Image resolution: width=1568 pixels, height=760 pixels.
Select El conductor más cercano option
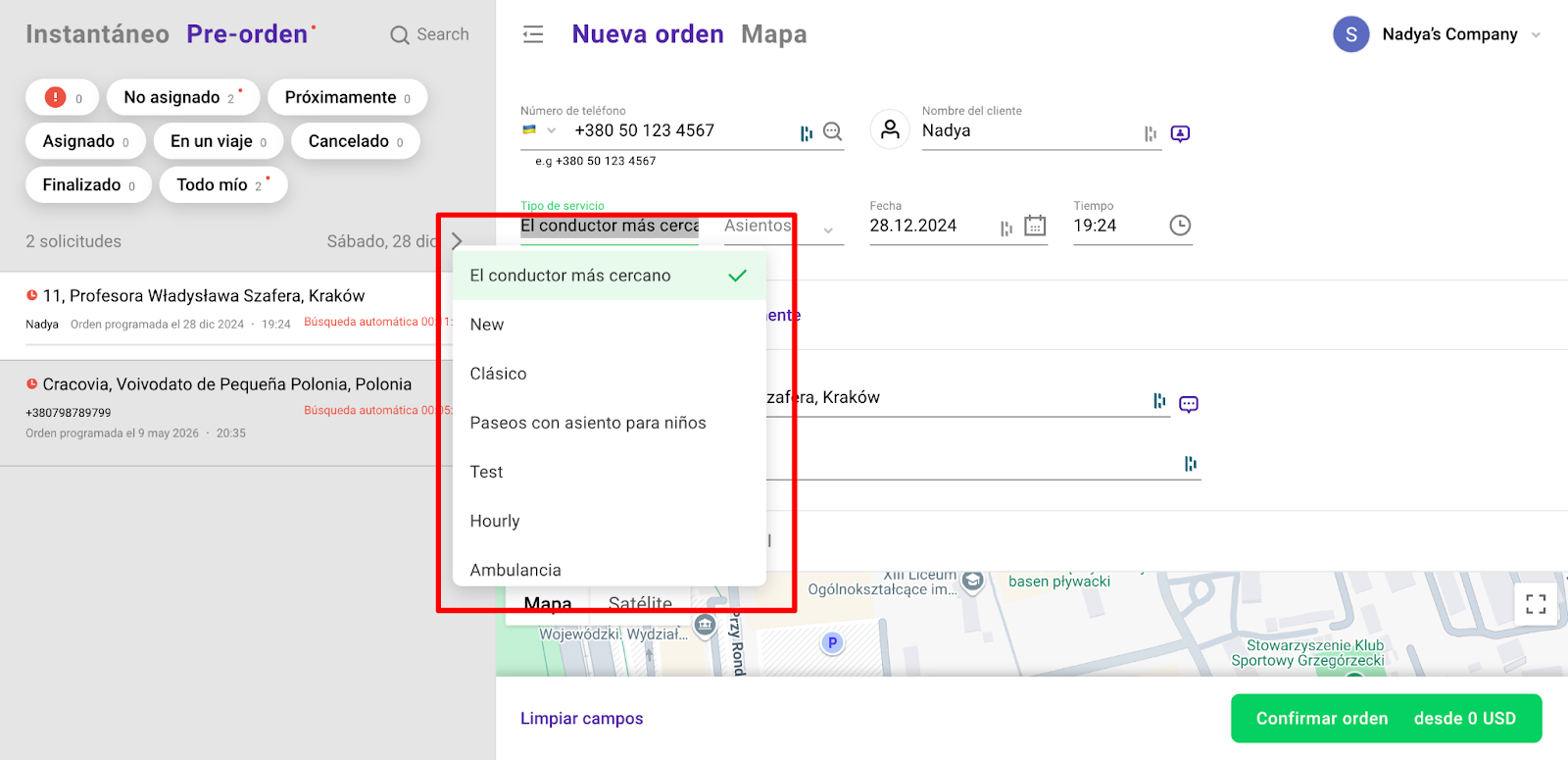pos(610,276)
